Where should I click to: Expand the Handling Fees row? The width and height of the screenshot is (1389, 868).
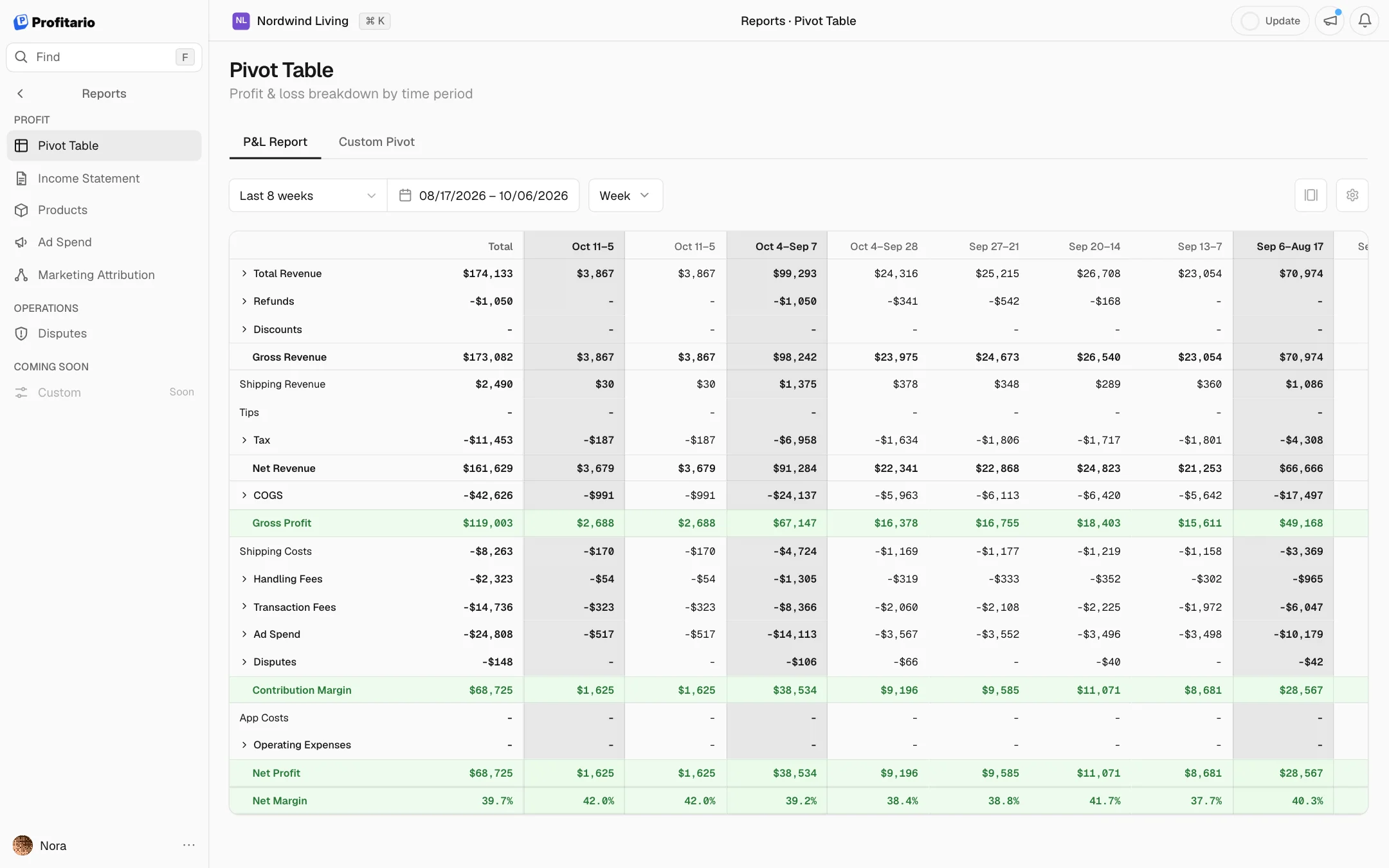(244, 579)
